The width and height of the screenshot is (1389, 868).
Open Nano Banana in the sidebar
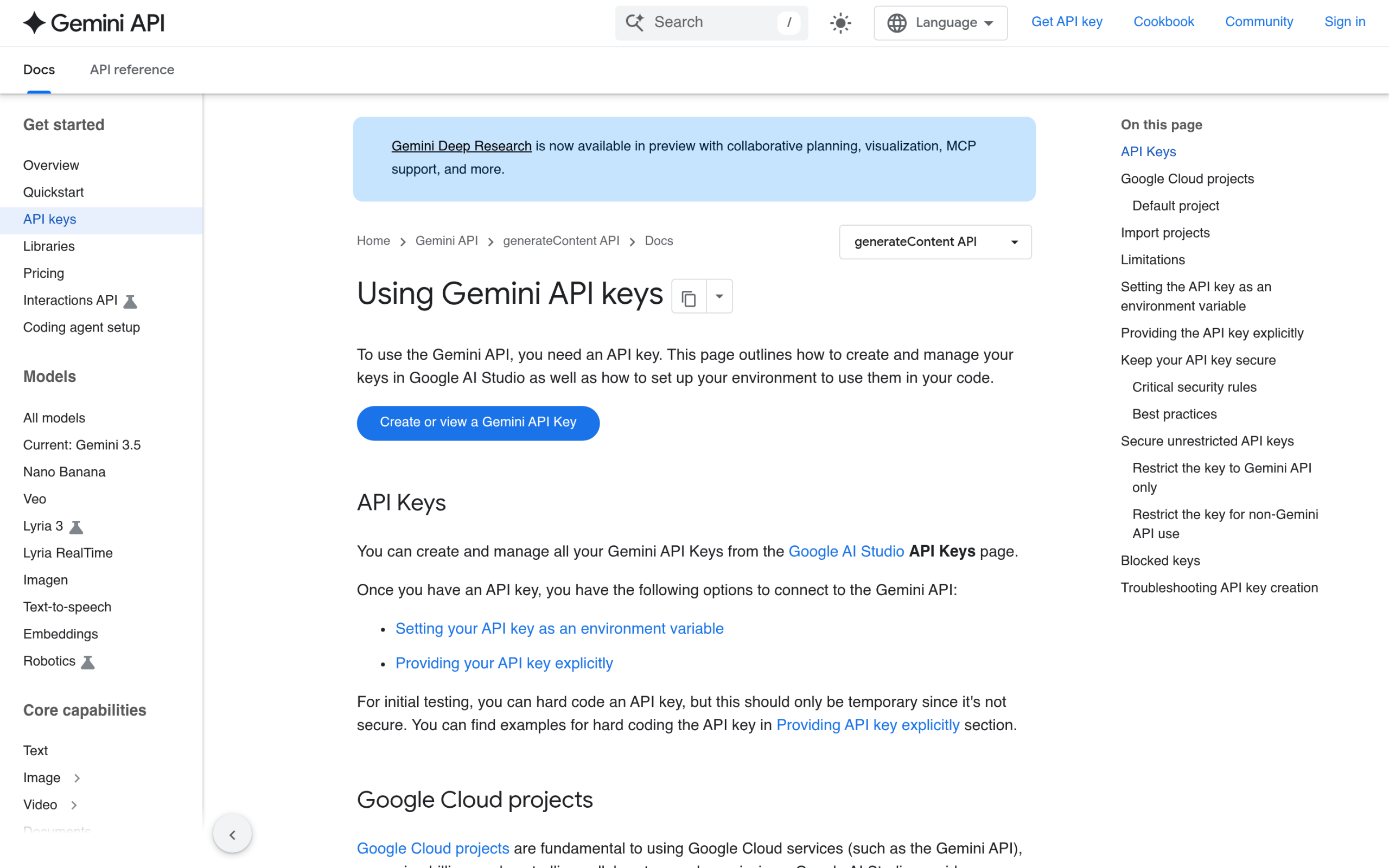(x=64, y=472)
